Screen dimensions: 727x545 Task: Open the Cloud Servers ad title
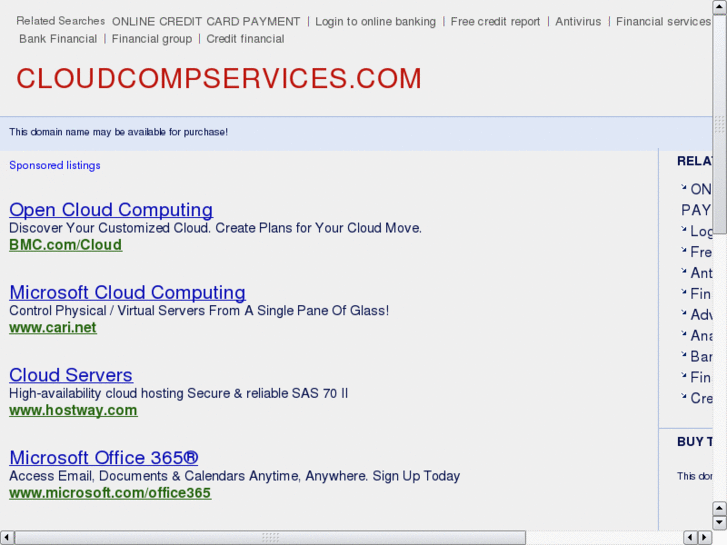71,375
